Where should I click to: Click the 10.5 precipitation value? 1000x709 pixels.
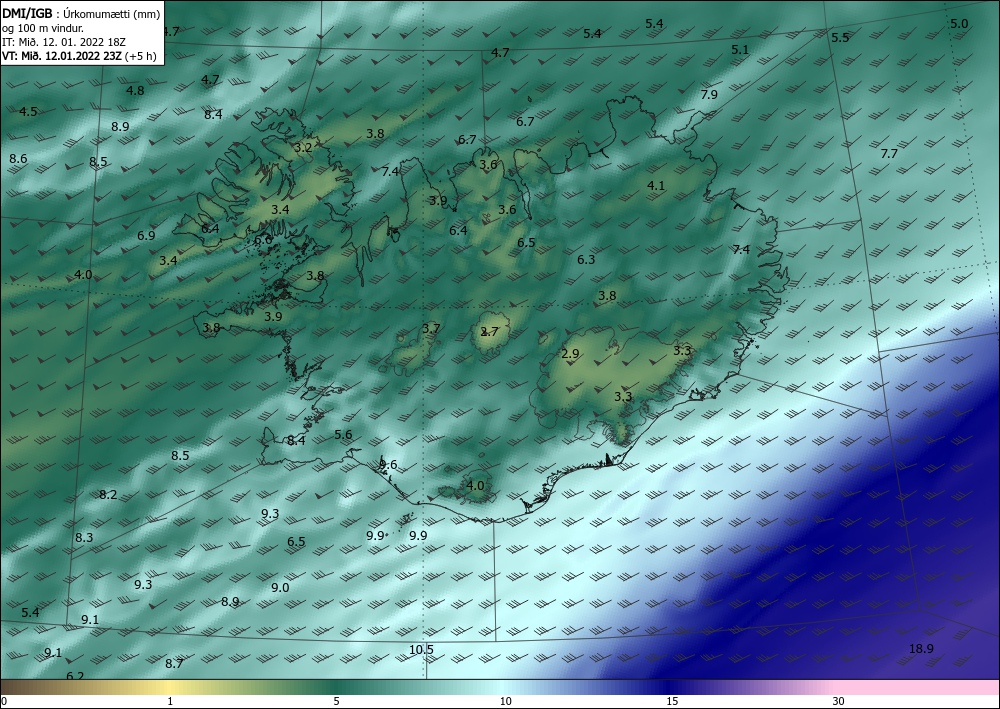[x=421, y=650]
